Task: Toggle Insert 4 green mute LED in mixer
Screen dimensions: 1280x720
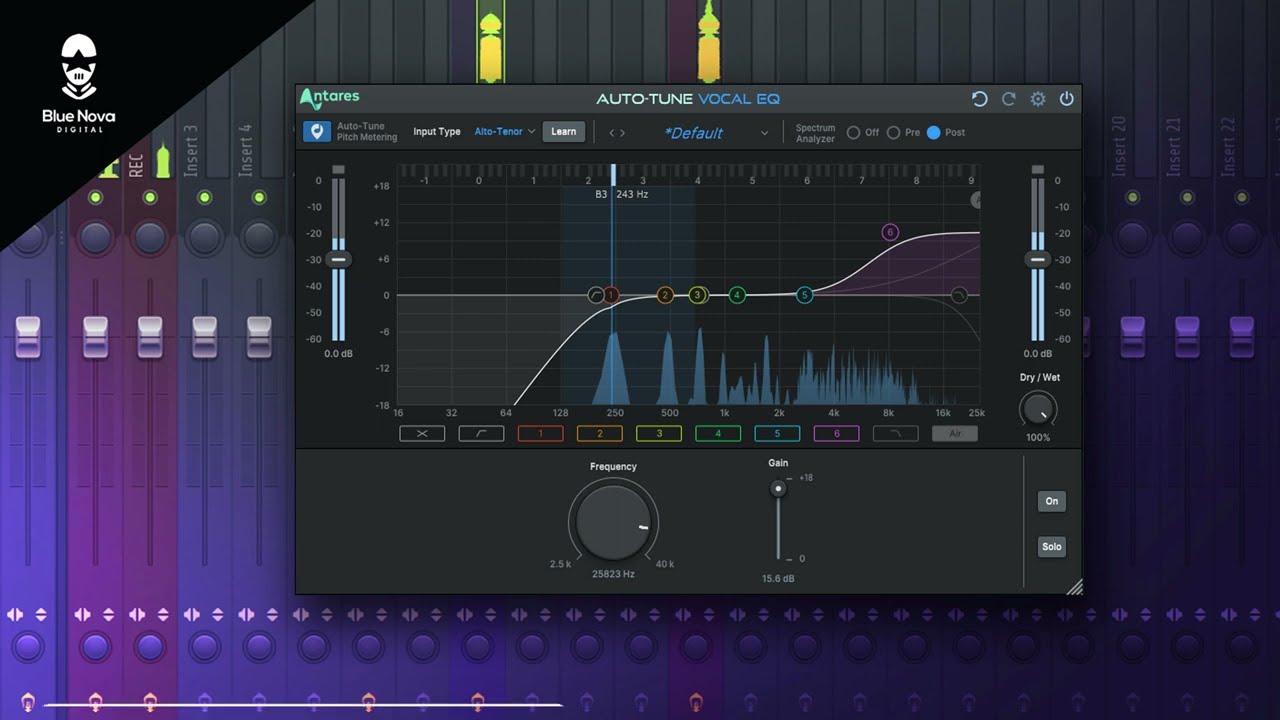Action: click(x=259, y=198)
